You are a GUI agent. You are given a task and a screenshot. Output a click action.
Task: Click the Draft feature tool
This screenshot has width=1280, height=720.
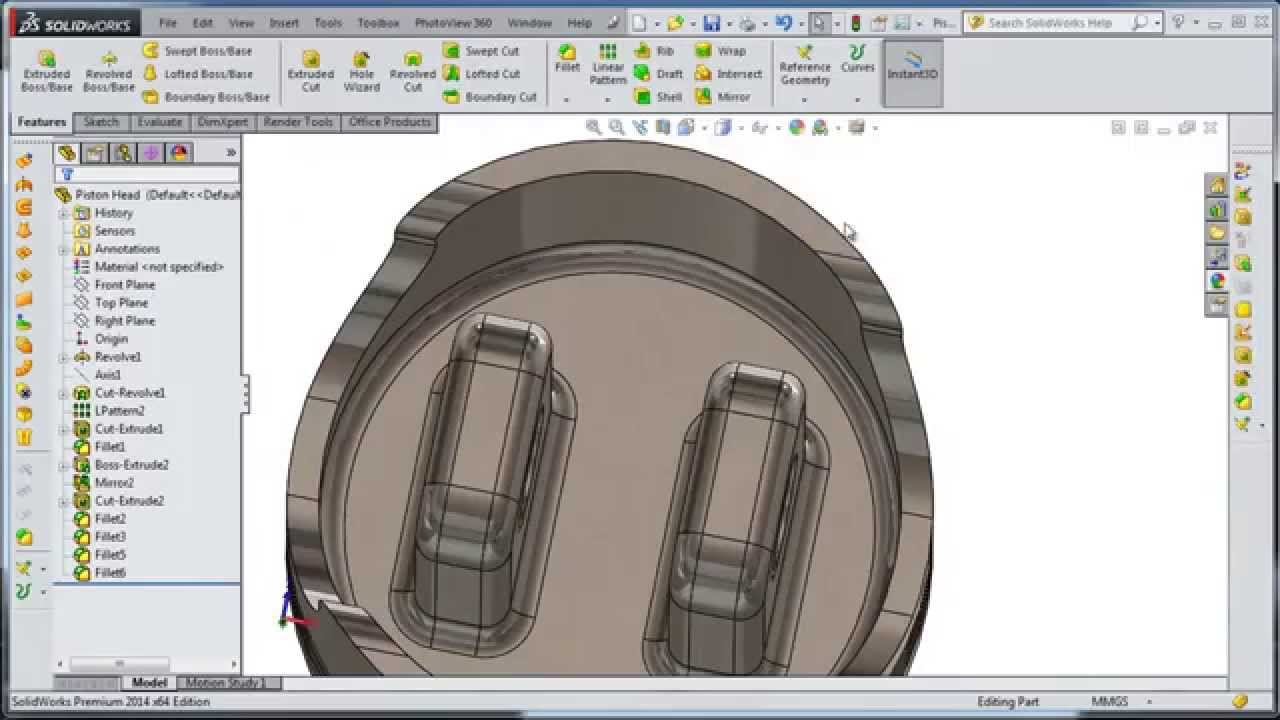tap(659, 74)
